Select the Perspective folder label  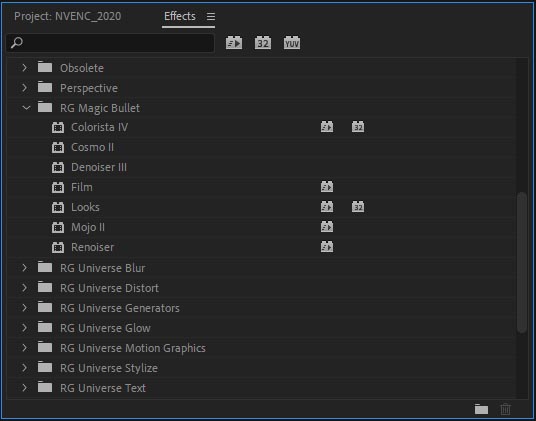coord(89,88)
